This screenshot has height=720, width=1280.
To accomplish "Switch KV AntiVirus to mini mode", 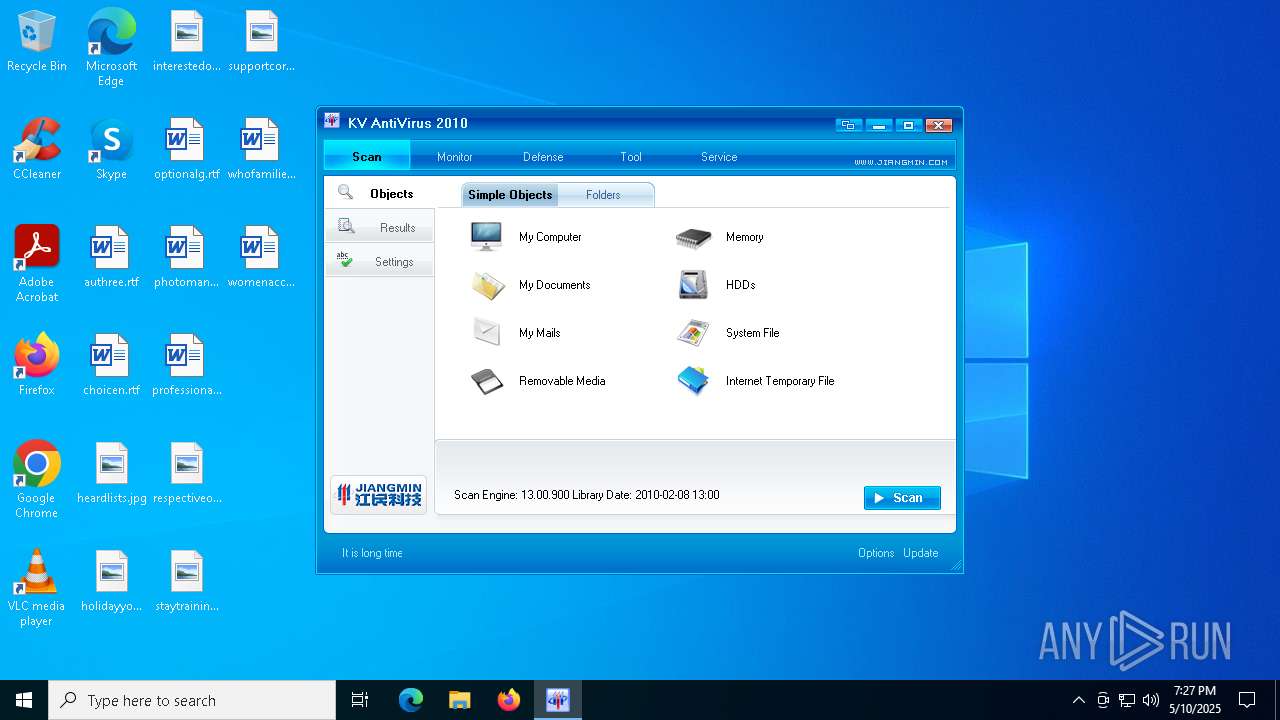I will (x=848, y=125).
